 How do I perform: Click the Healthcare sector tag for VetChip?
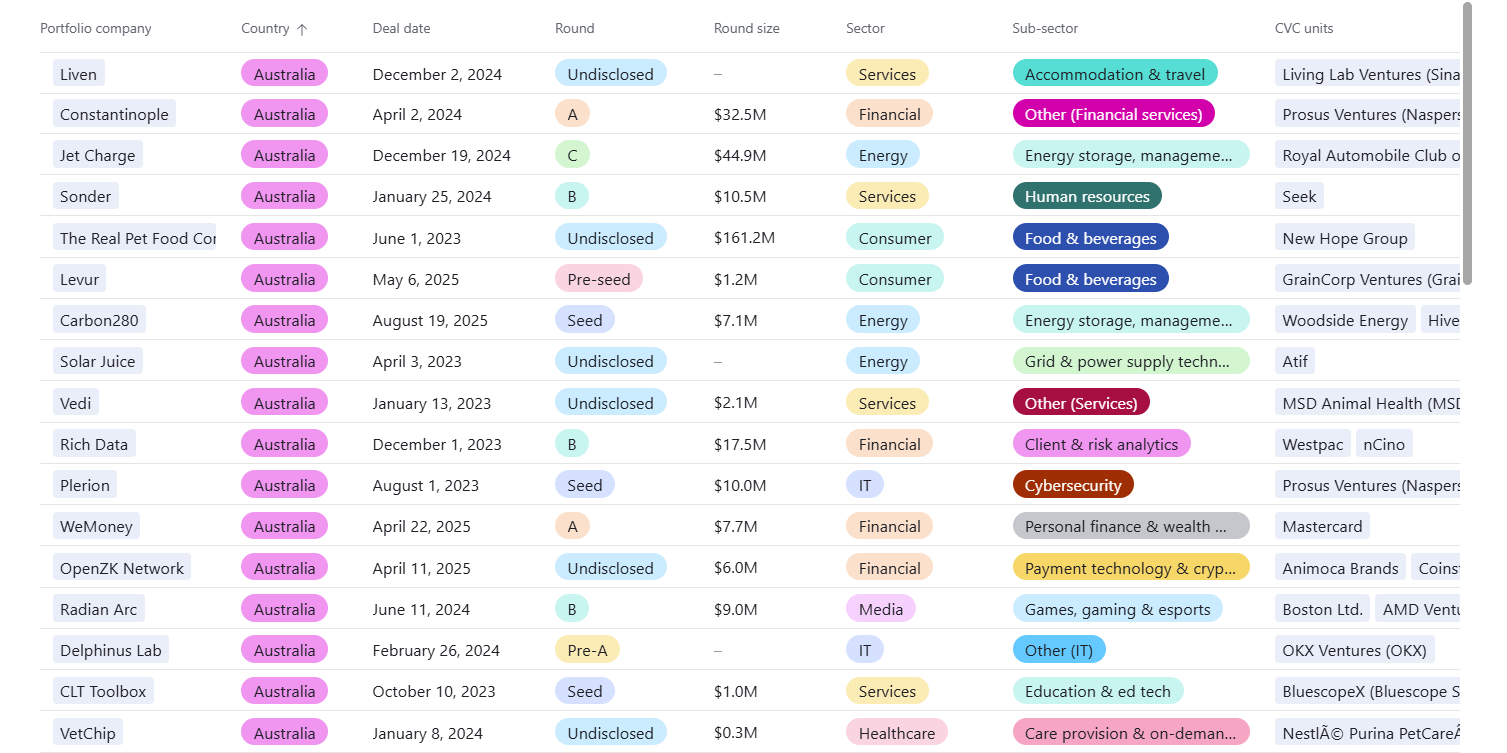pos(896,733)
